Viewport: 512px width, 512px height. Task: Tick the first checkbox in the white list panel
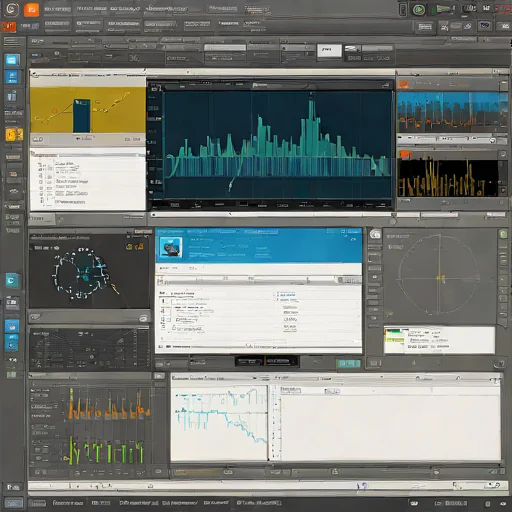41,165
